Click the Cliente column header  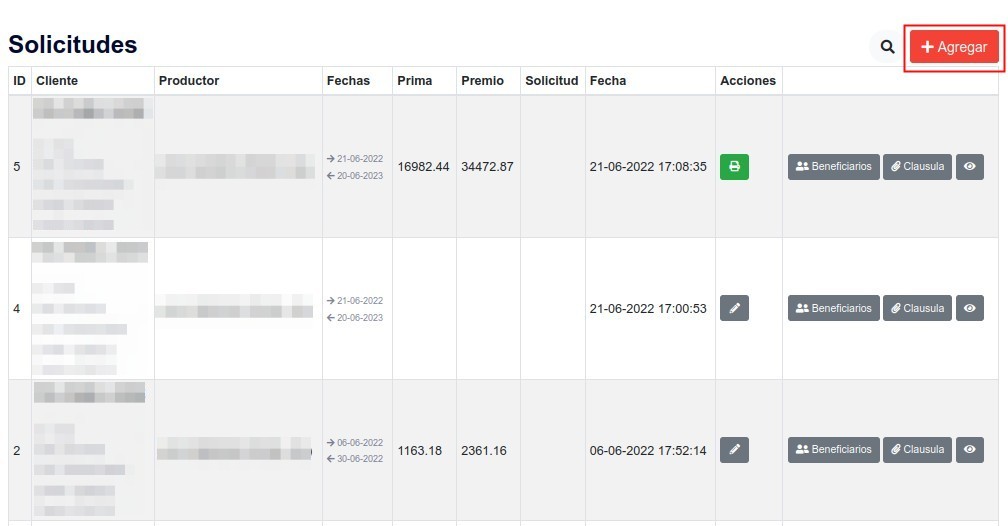[57, 81]
